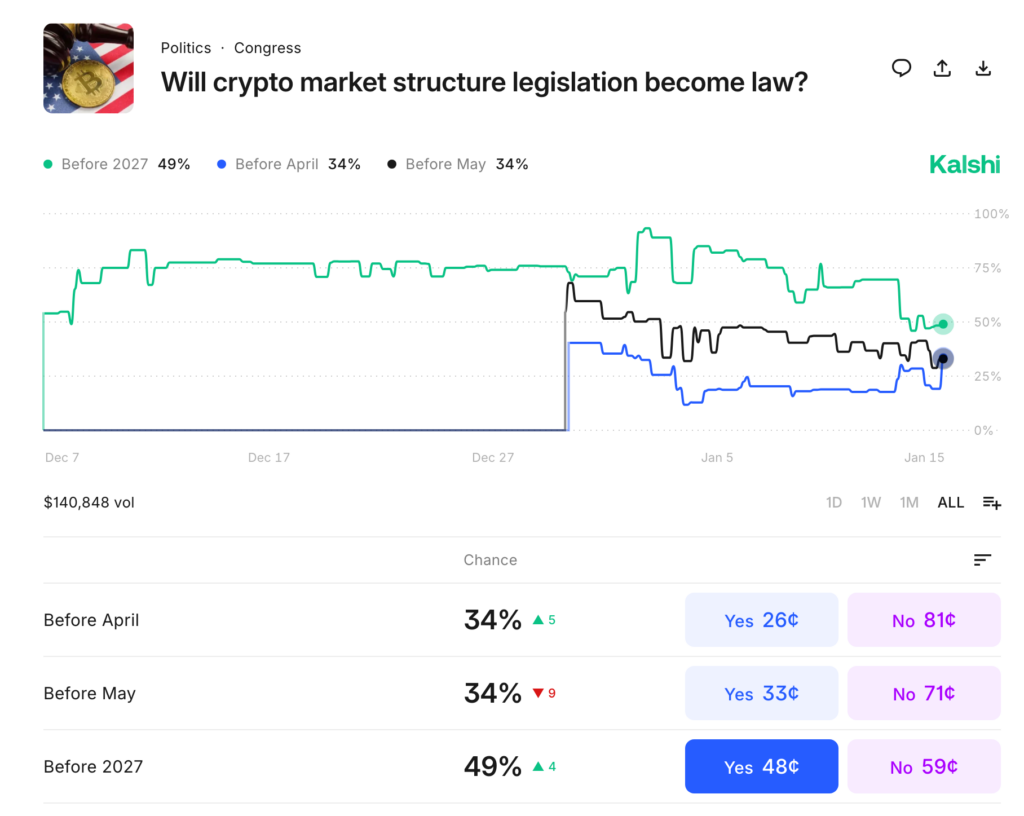Open the comments speech bubble icon
The height and width of the screenshot is (816, 1024).
(x=901, y=68)
